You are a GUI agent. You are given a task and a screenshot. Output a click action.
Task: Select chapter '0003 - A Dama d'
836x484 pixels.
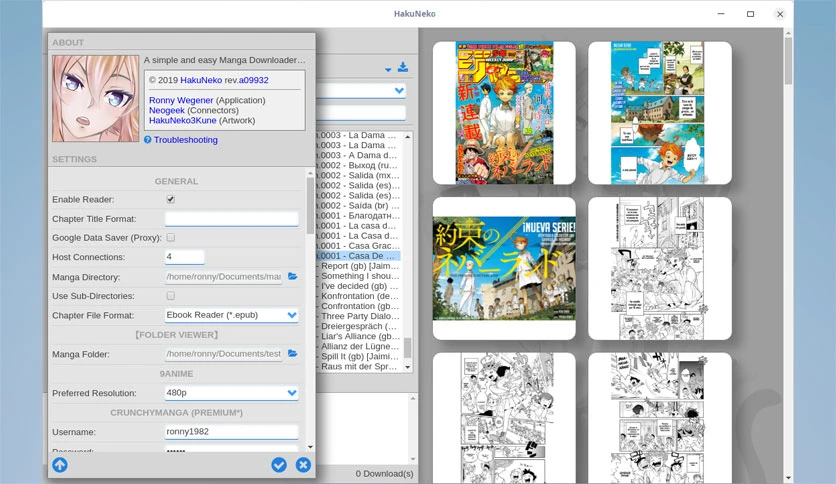tap(358, 155)
